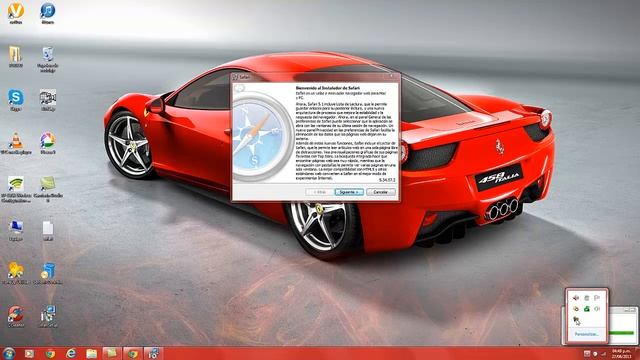Click the yellow round icon in tray popup
Image resolution: width=640 pixels, height=360 pixels.
(576, 309)
